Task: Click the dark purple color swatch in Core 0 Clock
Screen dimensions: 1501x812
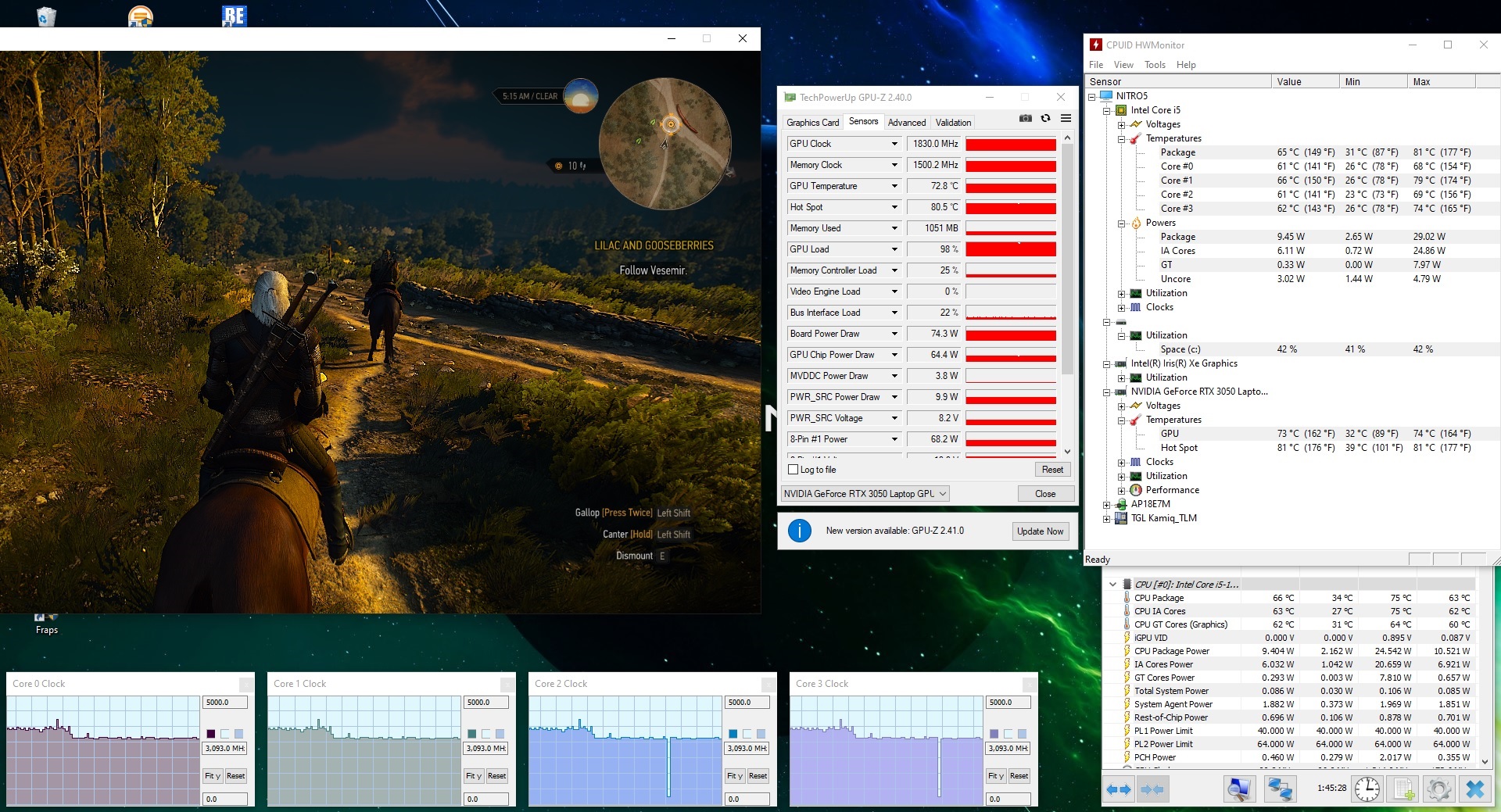Action: pos(211,734)
